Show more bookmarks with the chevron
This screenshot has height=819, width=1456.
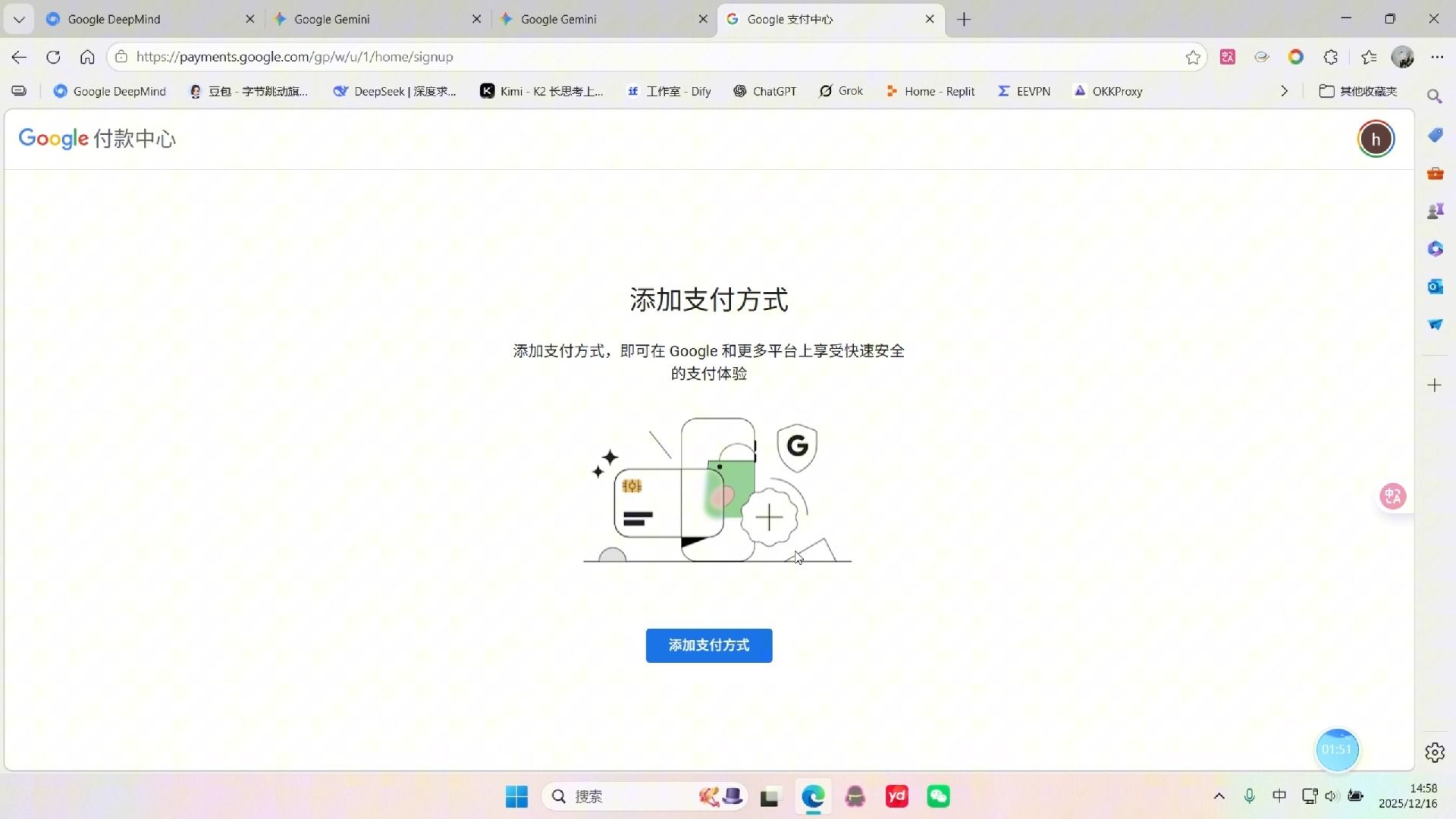1284,91
